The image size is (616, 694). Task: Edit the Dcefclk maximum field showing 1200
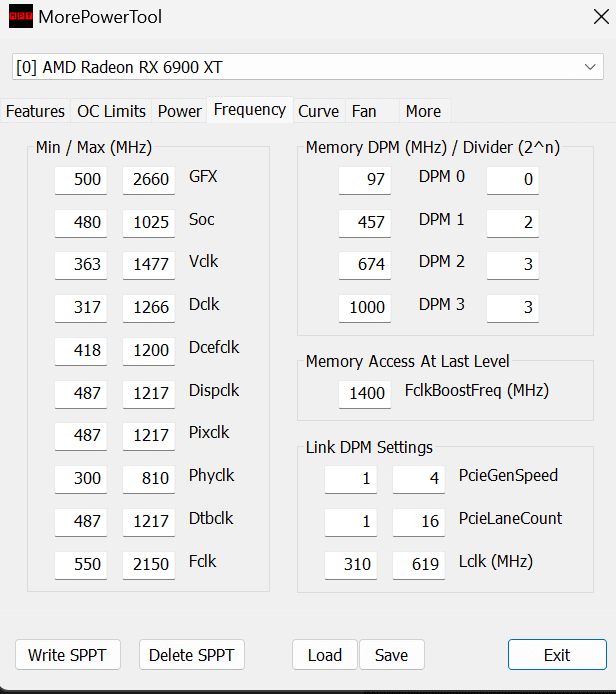[149, 351]
